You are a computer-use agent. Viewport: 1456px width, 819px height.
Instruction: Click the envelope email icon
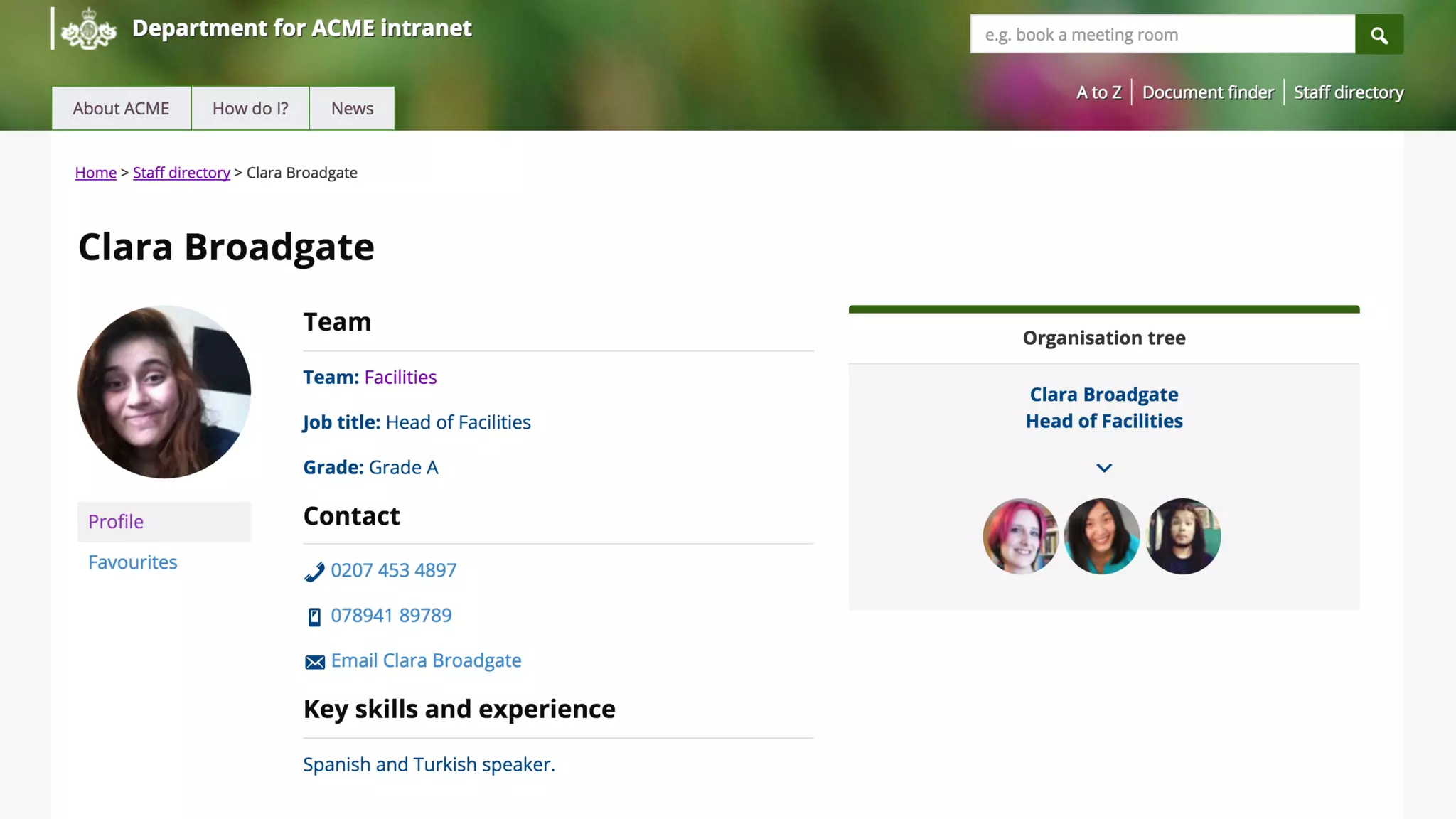tap(314, 662)
